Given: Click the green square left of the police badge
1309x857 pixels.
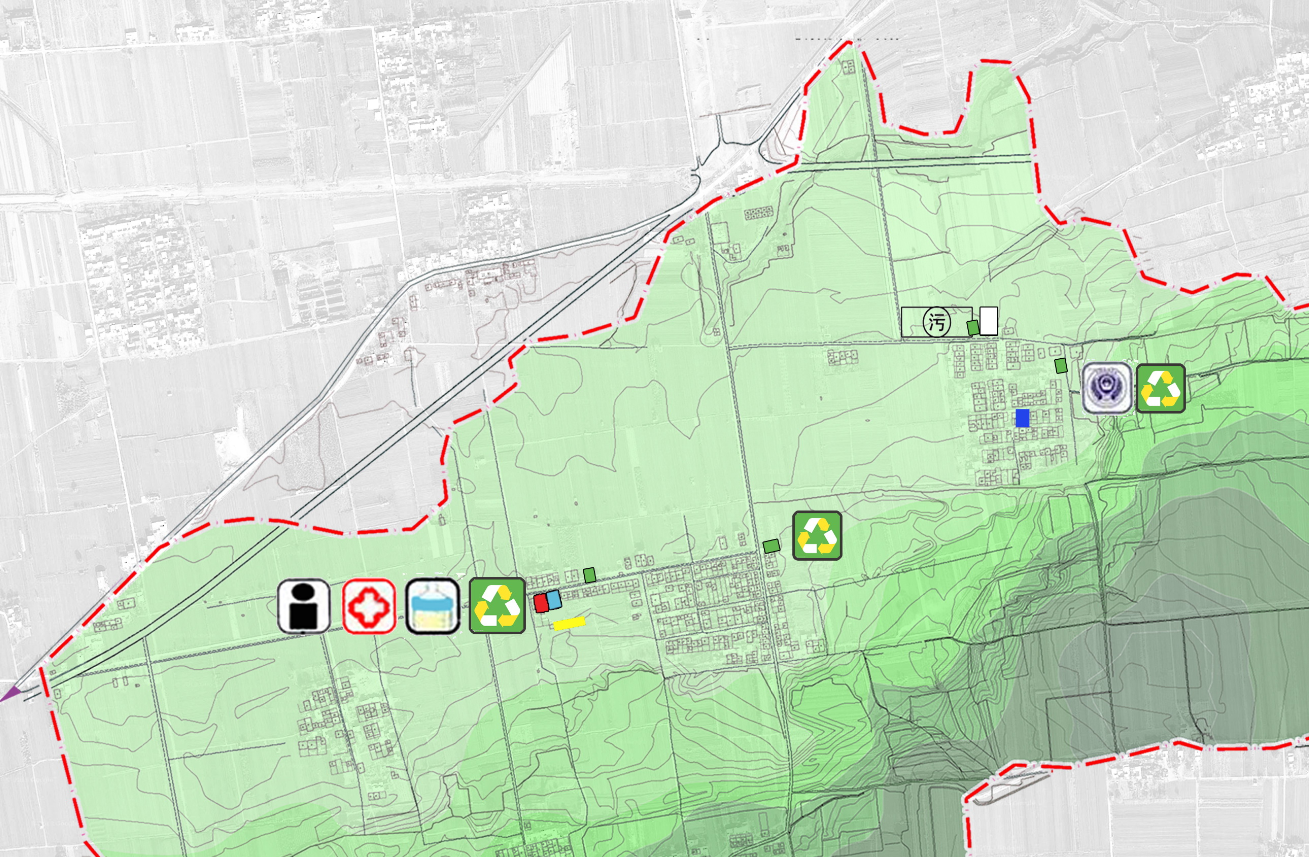Looking at the screenshot, I should (x=1061, y=366).
